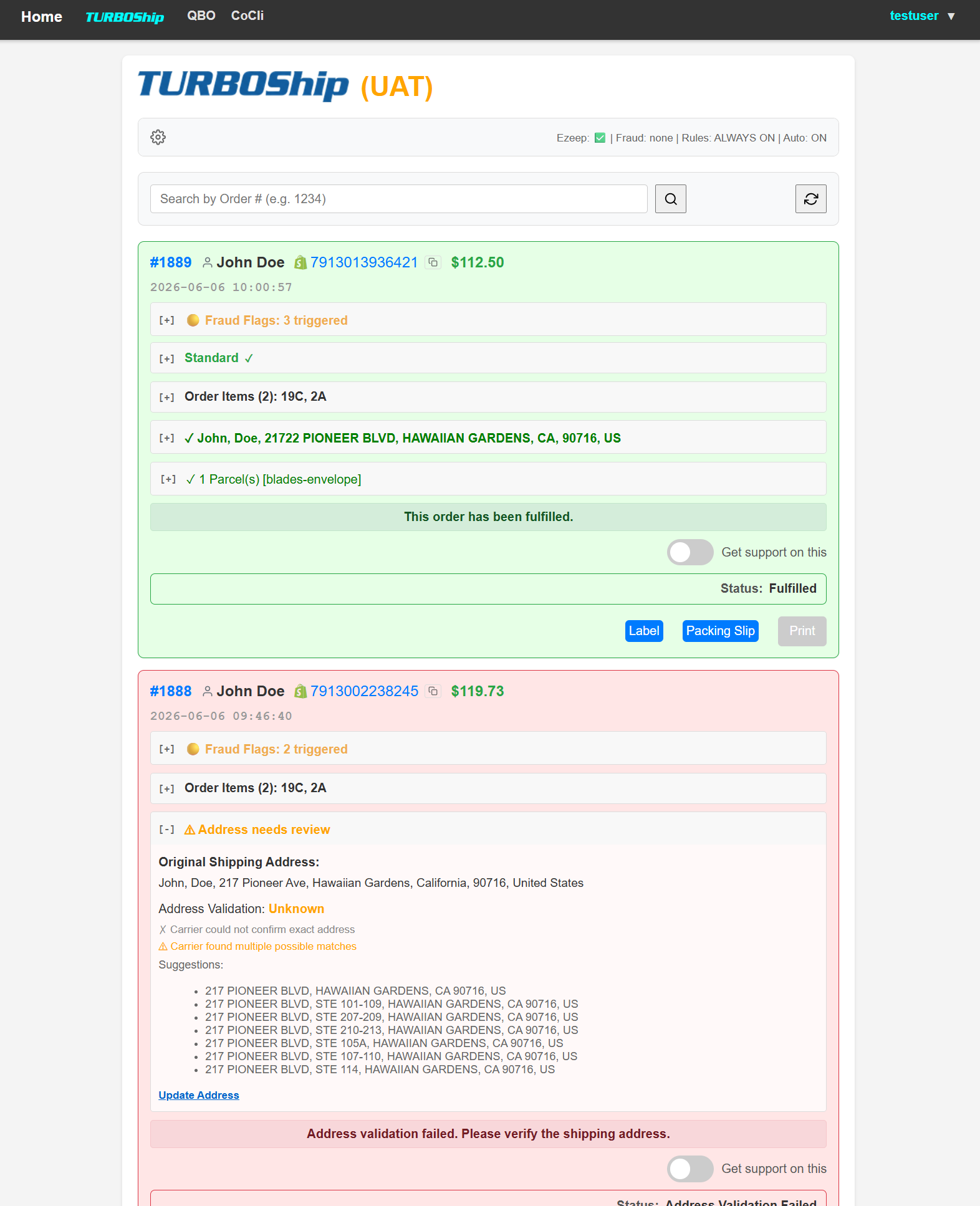The image size is (980, 1206).
Task: Click the timestamp 2026-06-06 09:46:40
Action: coord(221,716)
